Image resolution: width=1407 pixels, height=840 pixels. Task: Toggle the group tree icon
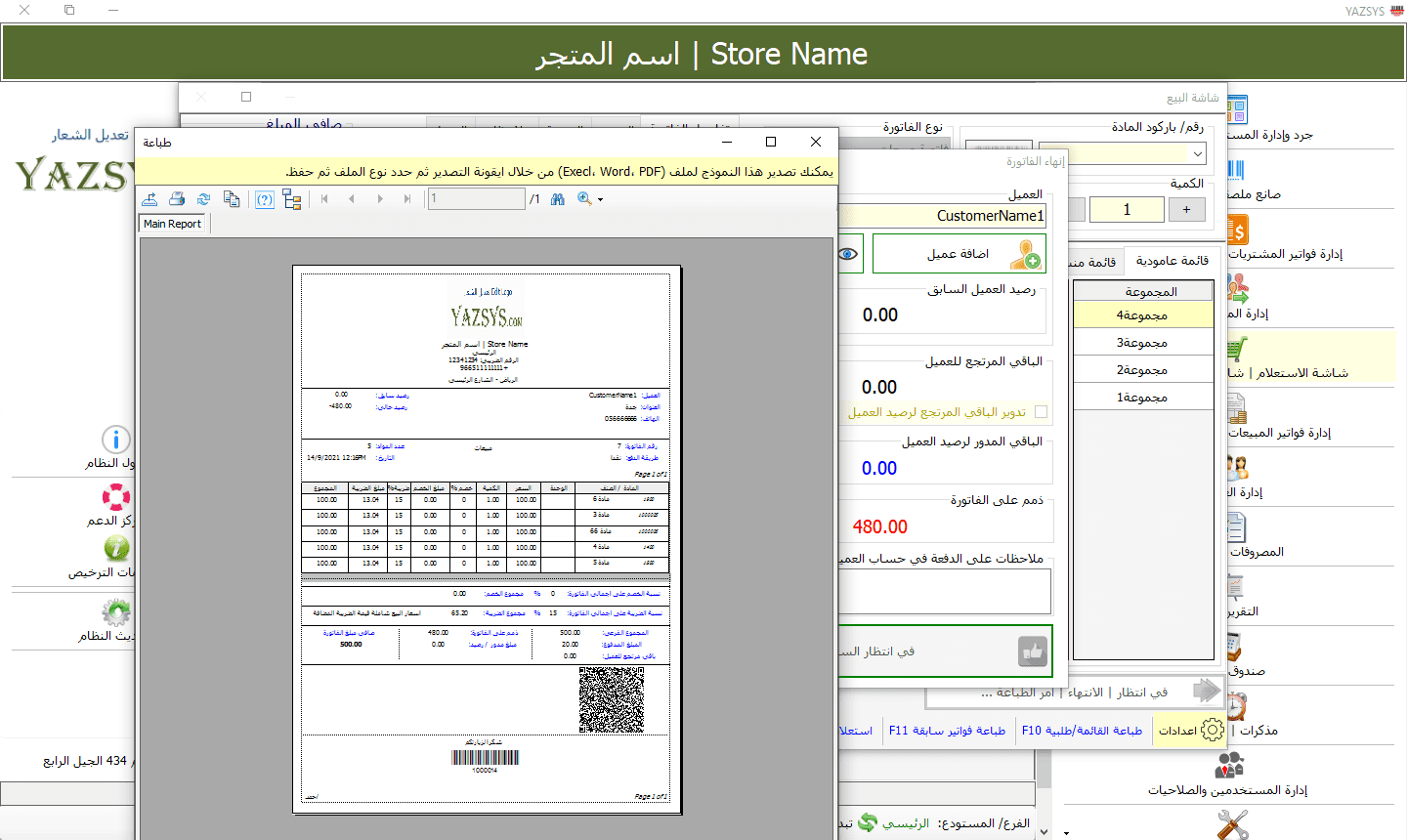pyautogui.click(x=291, y=199)
